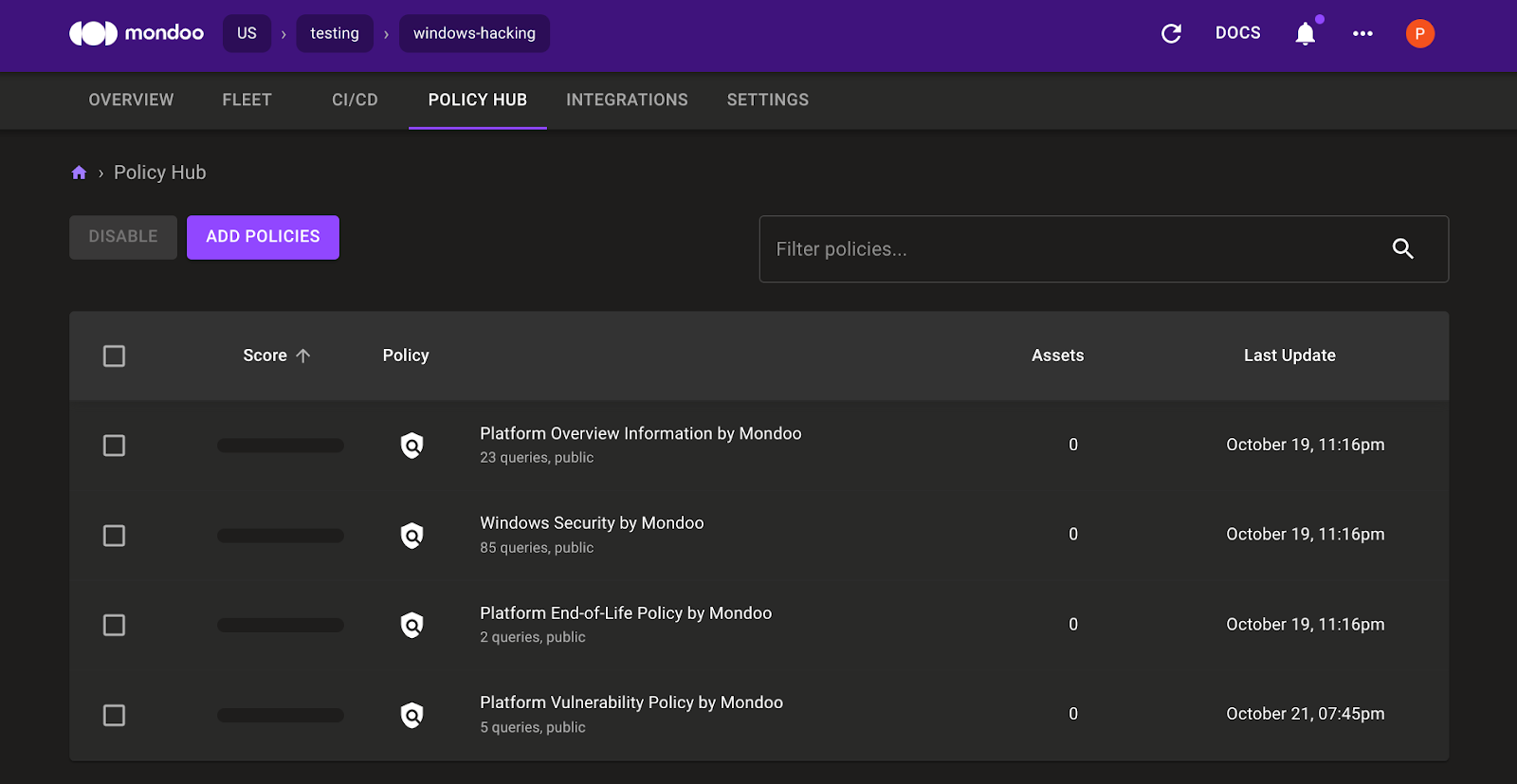Screen dimensions: 1517x784
Task: Click shield icon for Platform End-of-Life Policy
Action: 411,625
